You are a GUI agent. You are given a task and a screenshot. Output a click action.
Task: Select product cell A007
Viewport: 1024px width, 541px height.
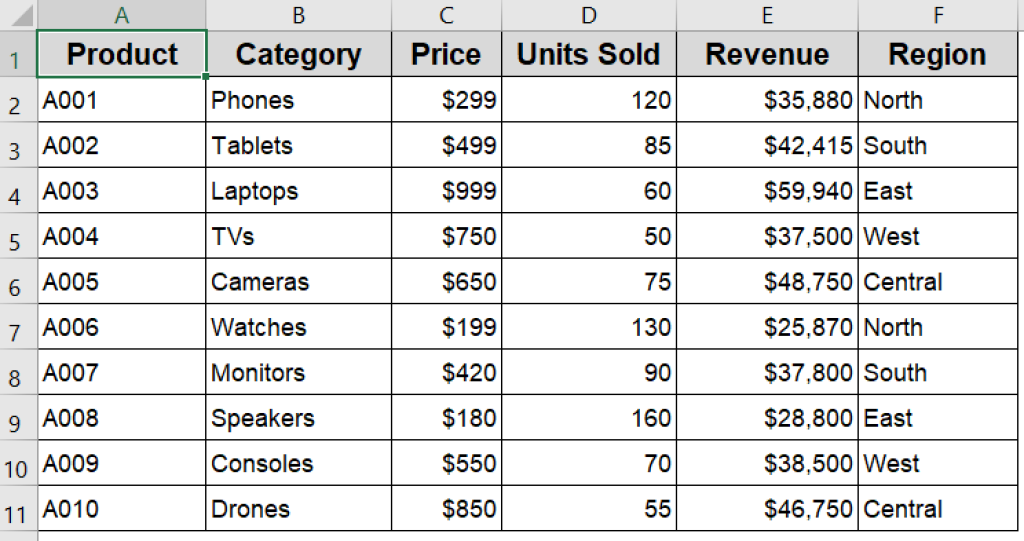(x=121, y=373)
